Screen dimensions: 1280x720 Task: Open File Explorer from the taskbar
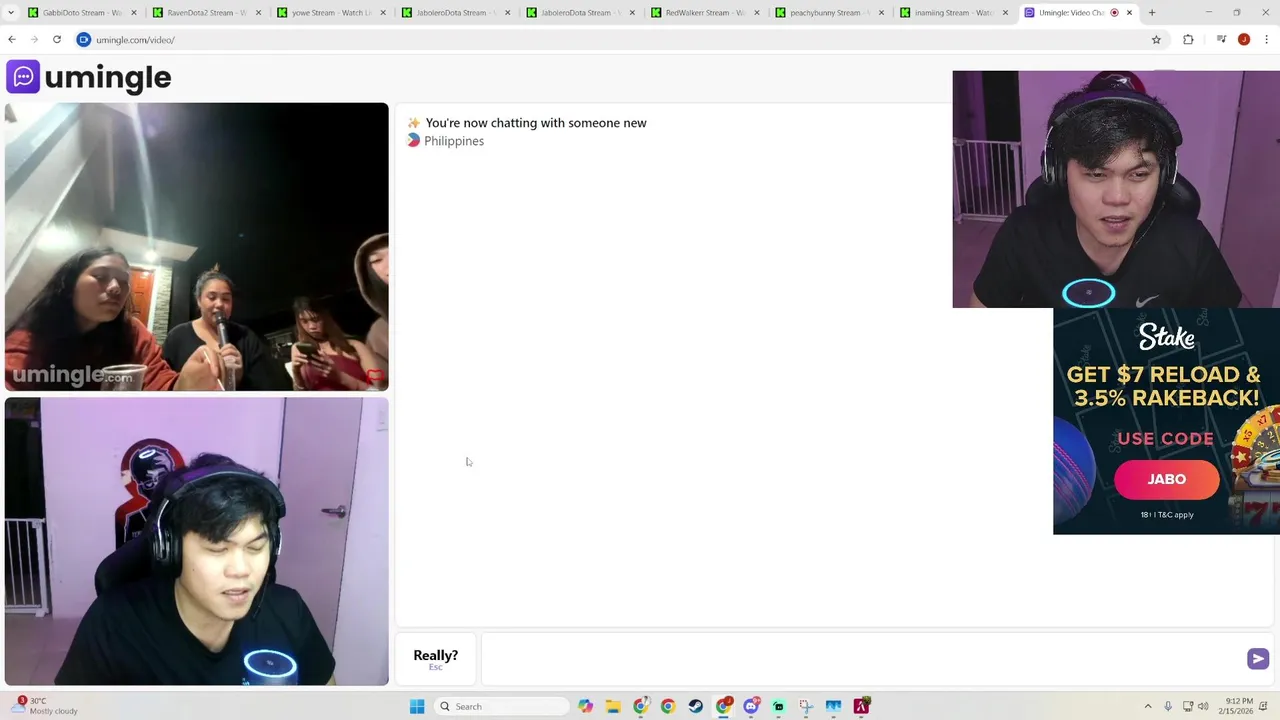pyautogui.click(x=613, y=707)
